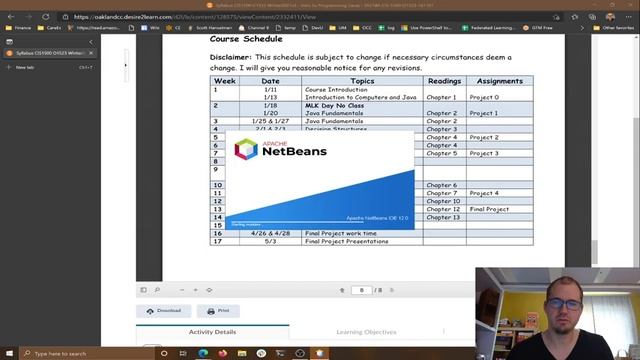Add this page to favorites with the star icon
Screen dimensions: 640x360
[x=556, y=17]
